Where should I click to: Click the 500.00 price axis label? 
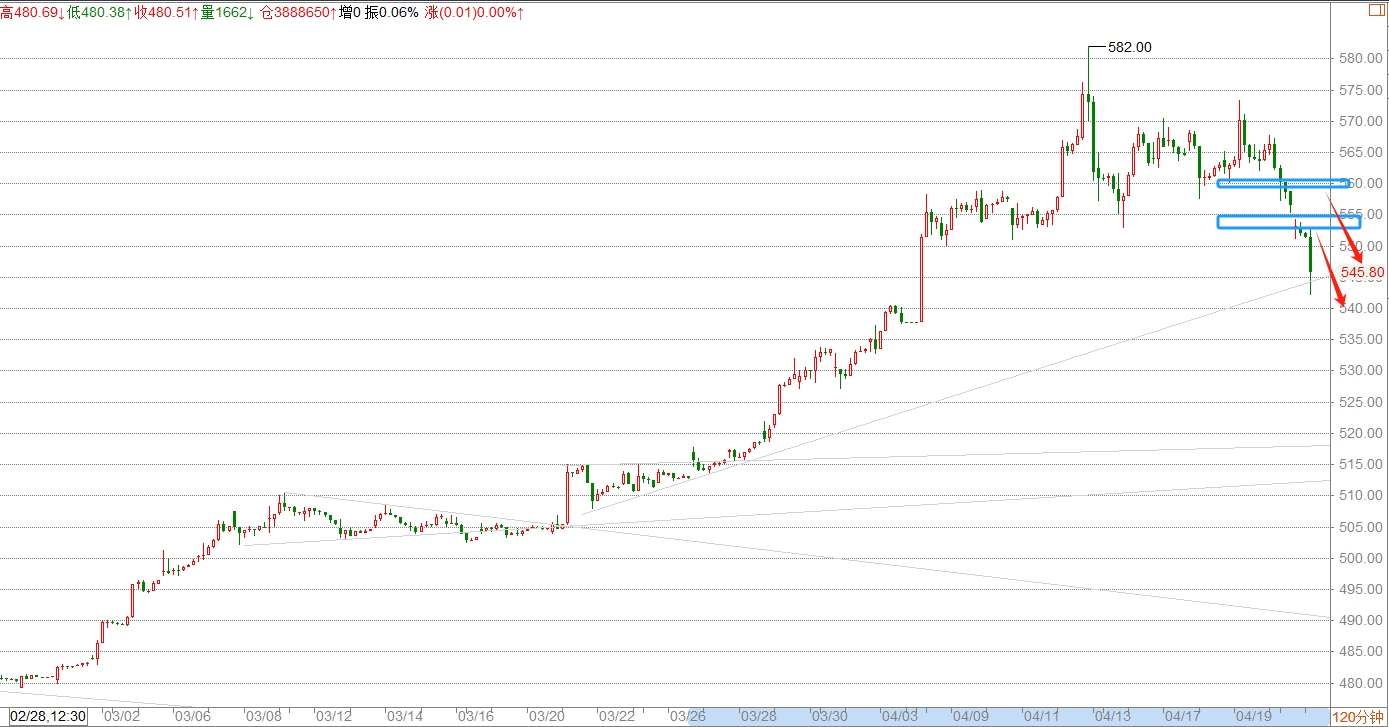click(1362, 558)
